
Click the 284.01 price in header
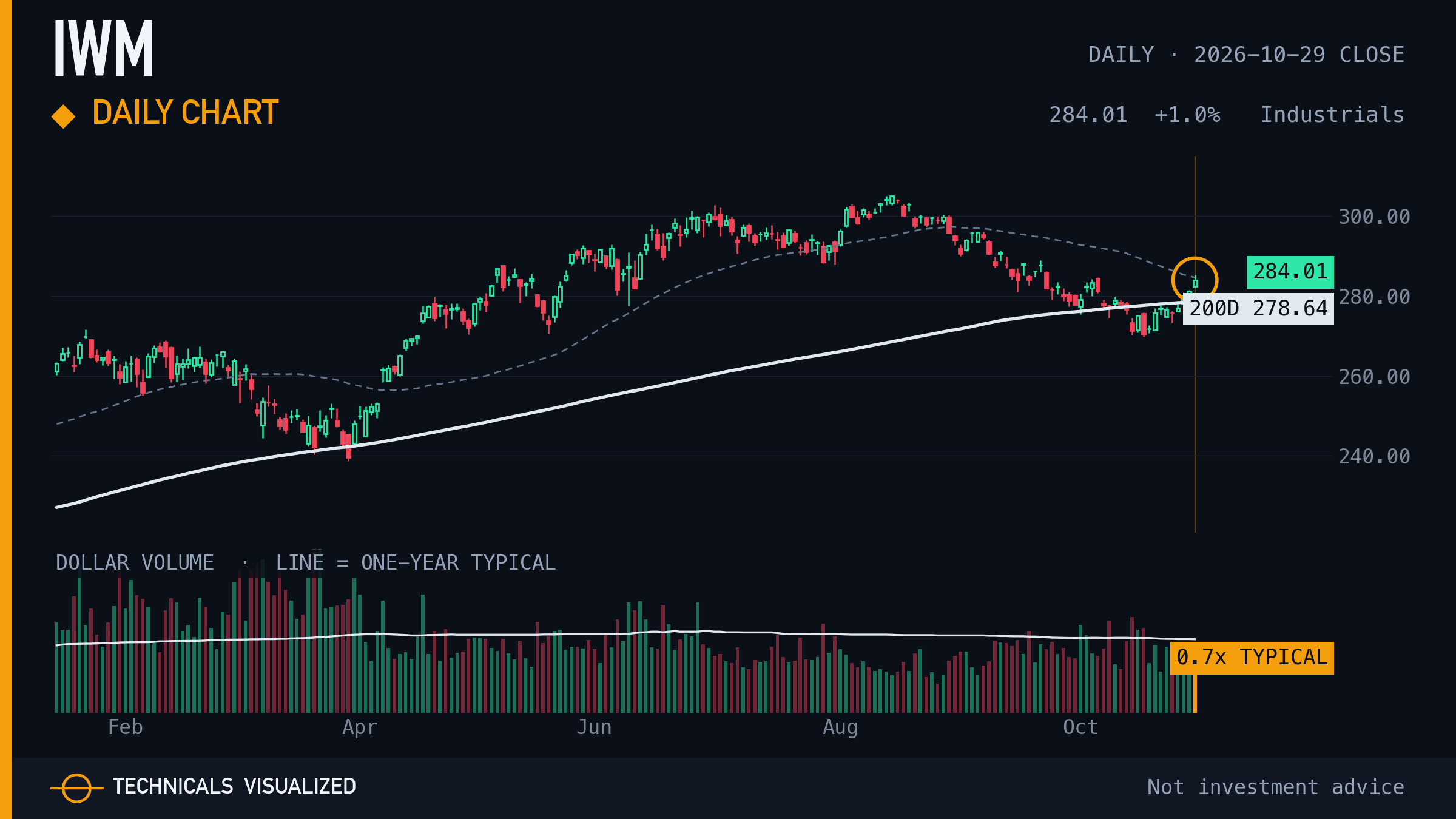point(1088,115)
